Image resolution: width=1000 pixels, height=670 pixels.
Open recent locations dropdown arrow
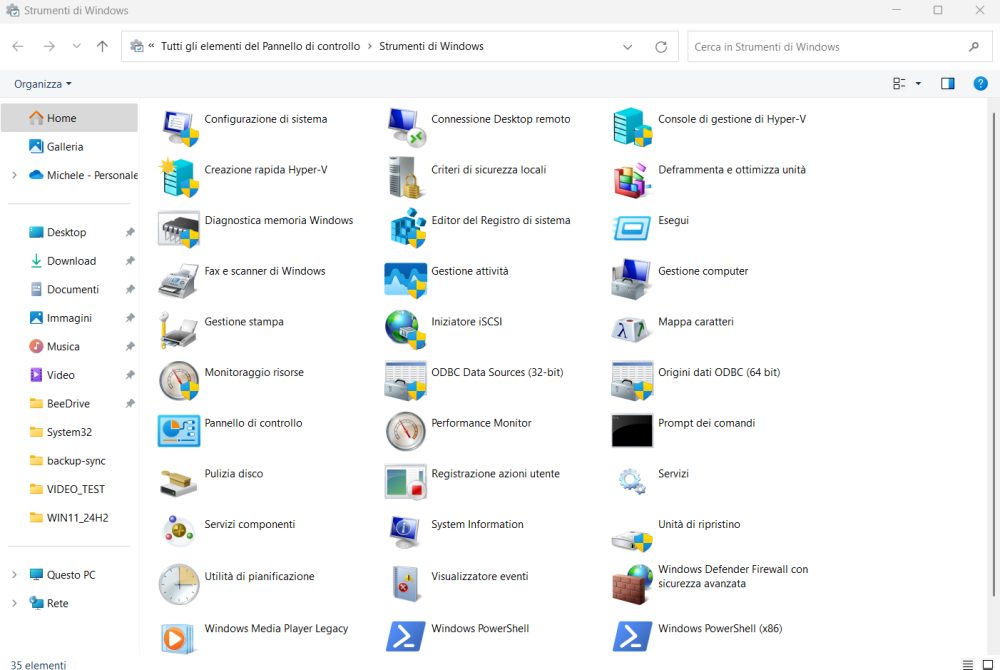77,46
